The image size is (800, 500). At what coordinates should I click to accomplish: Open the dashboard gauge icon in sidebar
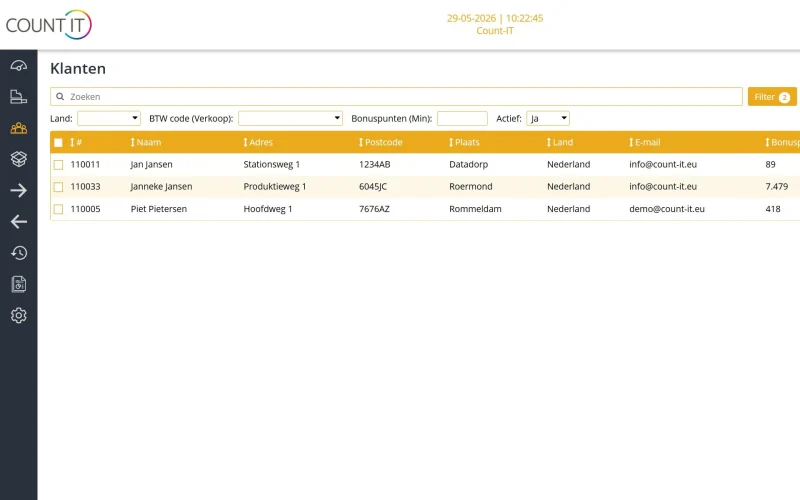(18, 65)
